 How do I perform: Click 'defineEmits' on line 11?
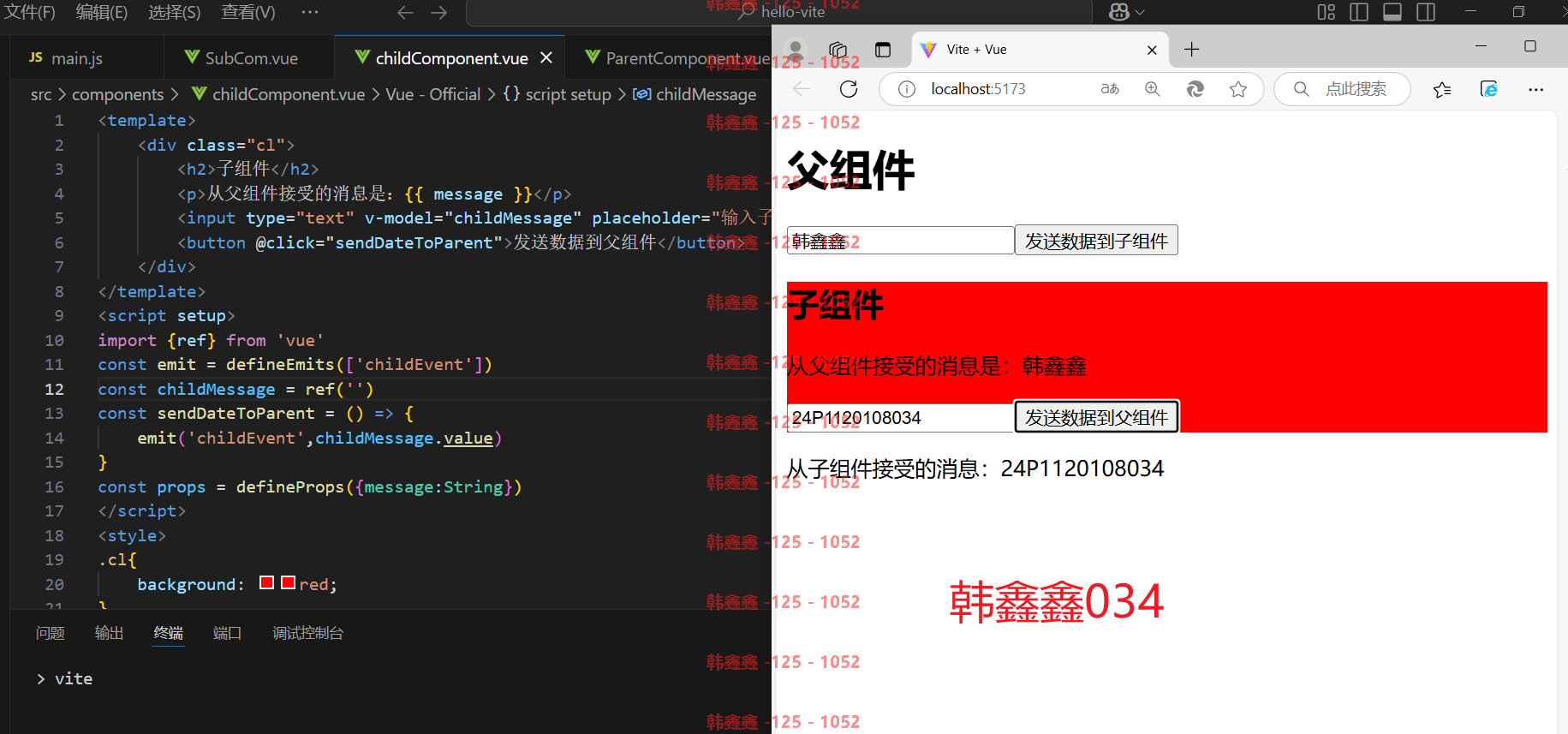(x=280, y=365)
